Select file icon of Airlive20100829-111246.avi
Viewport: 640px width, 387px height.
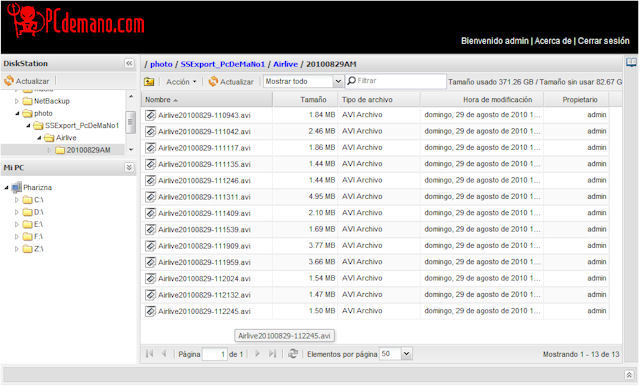pos(150,180)
